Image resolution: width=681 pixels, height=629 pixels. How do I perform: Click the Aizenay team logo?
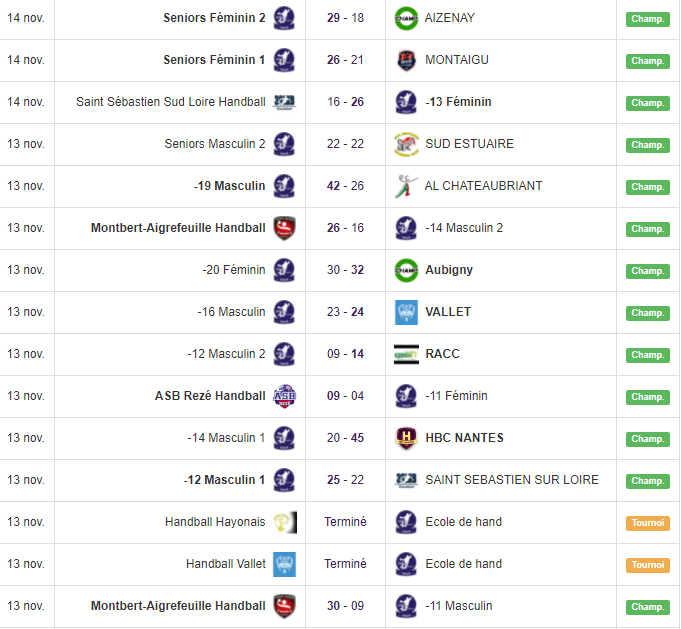[x=405, y=18]
